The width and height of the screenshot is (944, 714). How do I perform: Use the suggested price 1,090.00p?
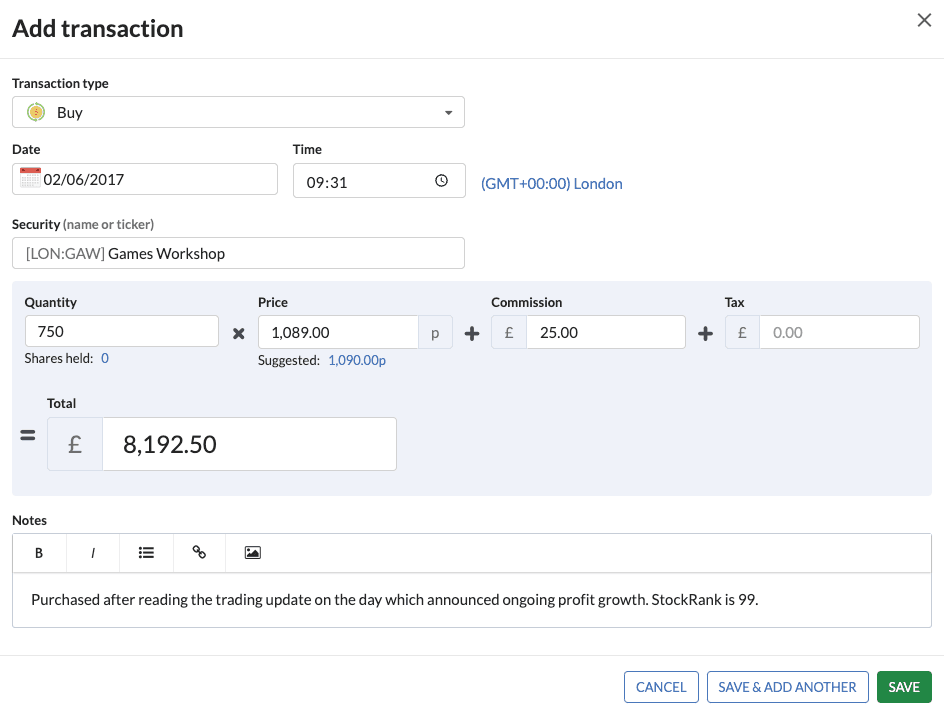point(357,360)
